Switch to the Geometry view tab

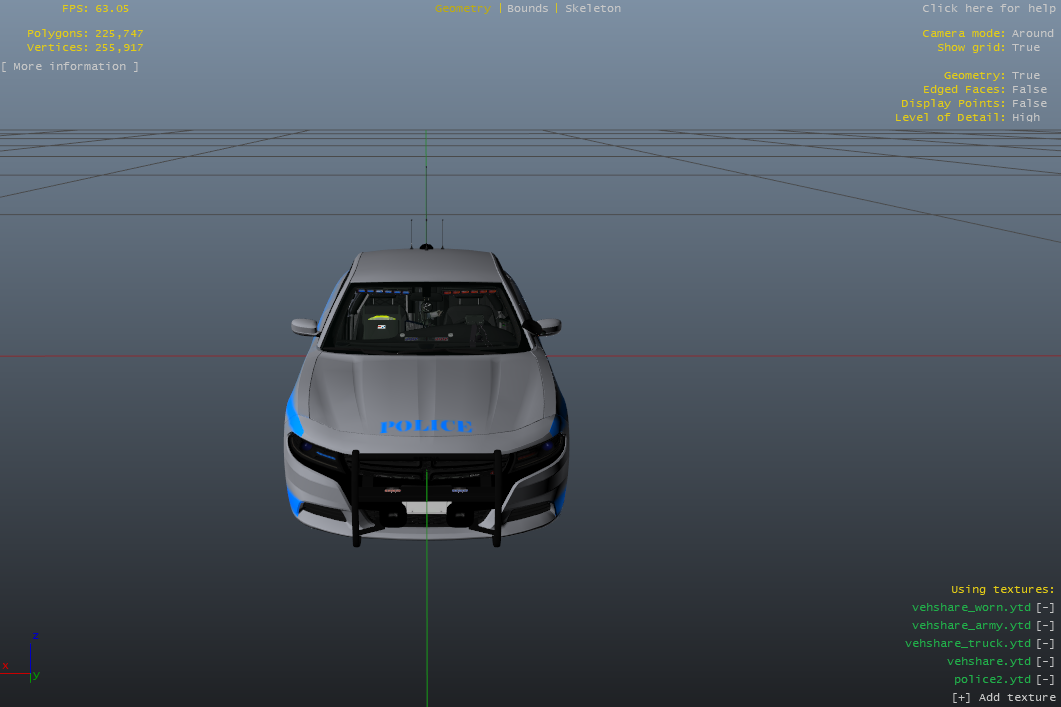[462, 8]
